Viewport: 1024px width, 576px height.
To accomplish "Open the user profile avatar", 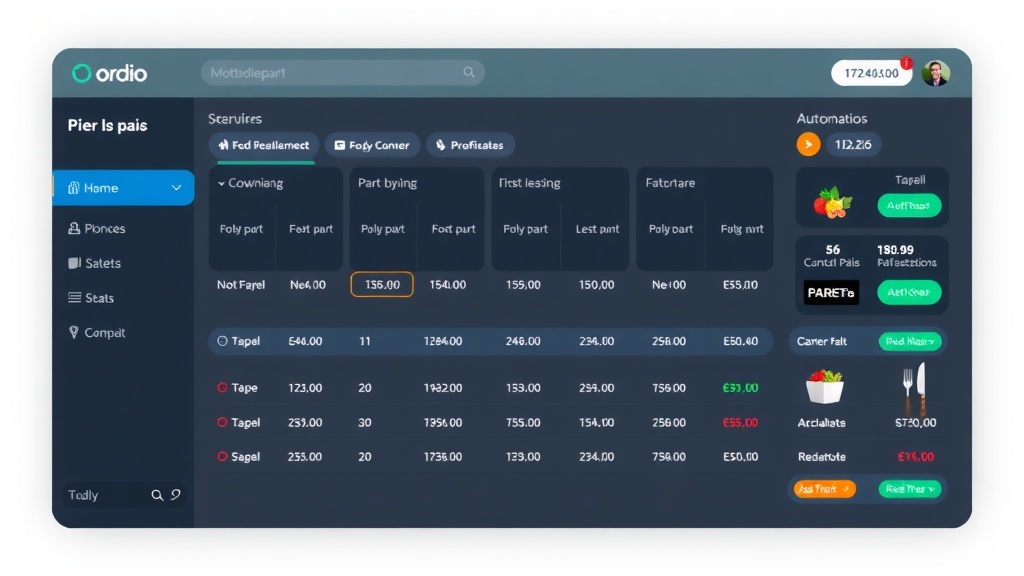I will (x=935, y=73).
